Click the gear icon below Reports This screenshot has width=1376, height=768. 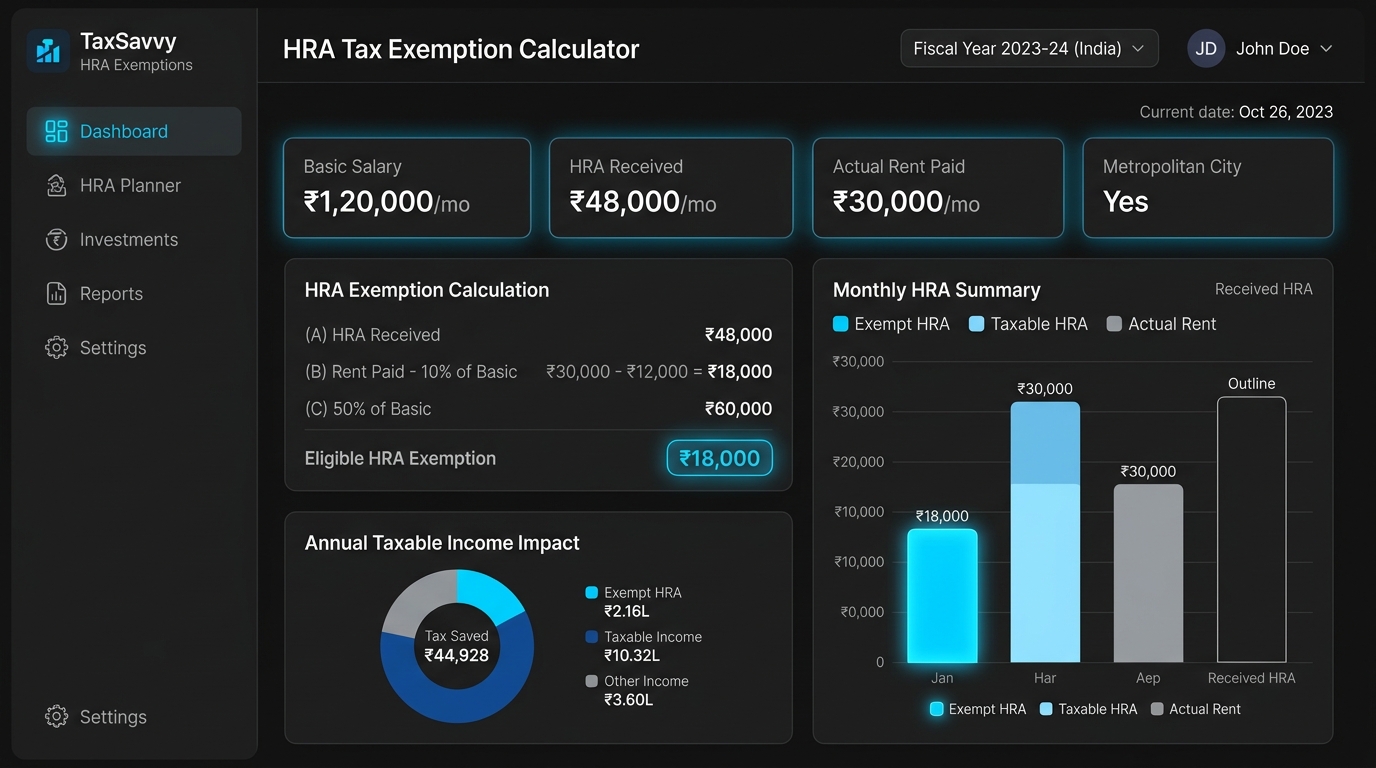(57, 347)
